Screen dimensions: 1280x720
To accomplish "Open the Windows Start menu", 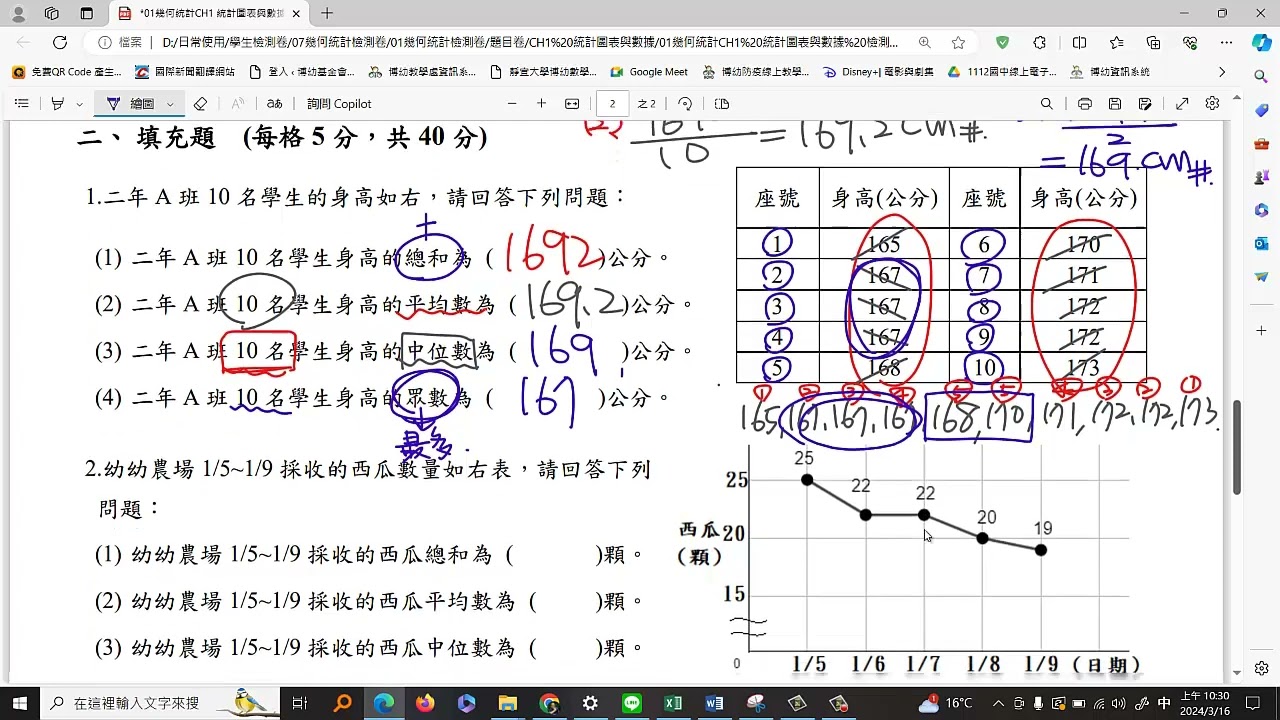I will coord(19,703).
